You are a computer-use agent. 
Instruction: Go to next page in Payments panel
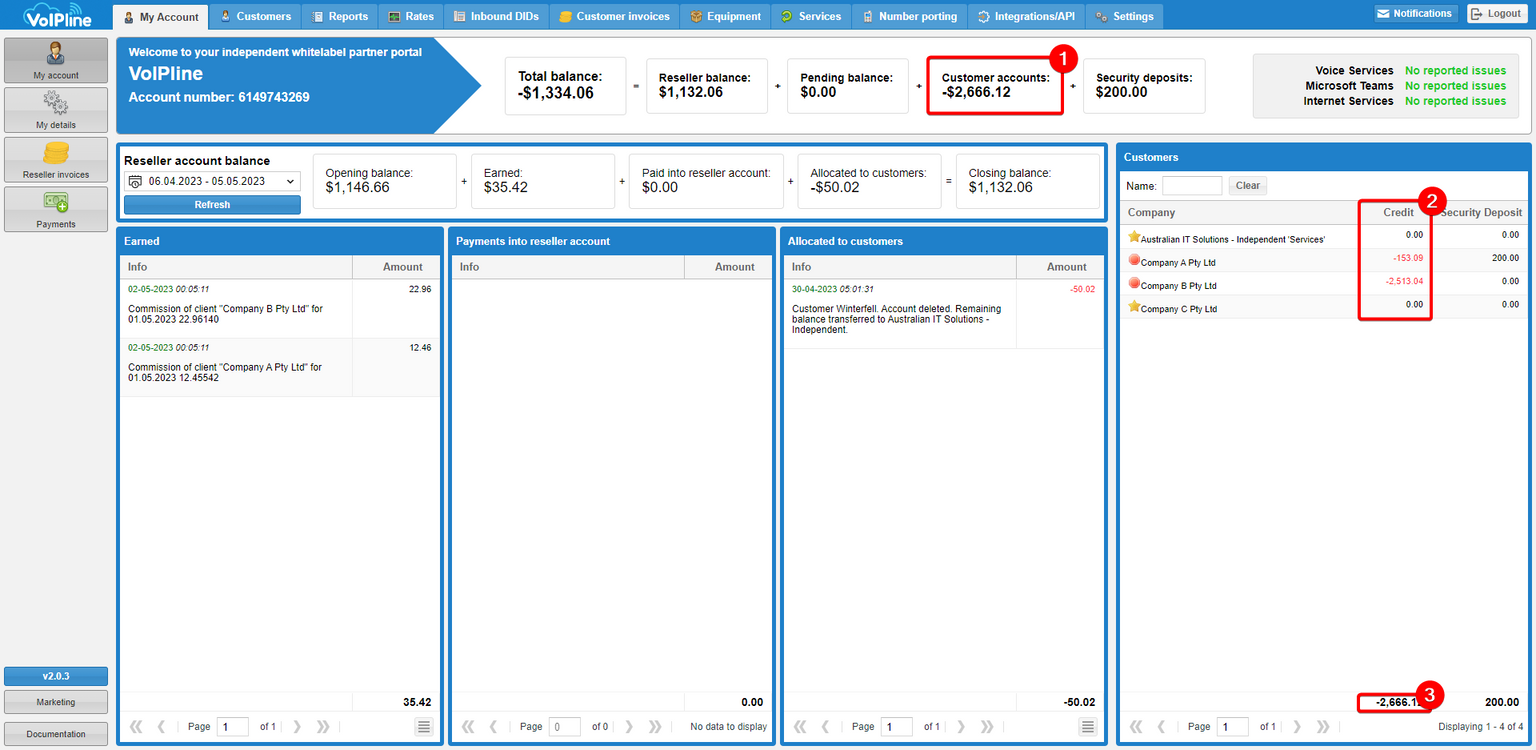pyautogui.click(x=629, y=727)
